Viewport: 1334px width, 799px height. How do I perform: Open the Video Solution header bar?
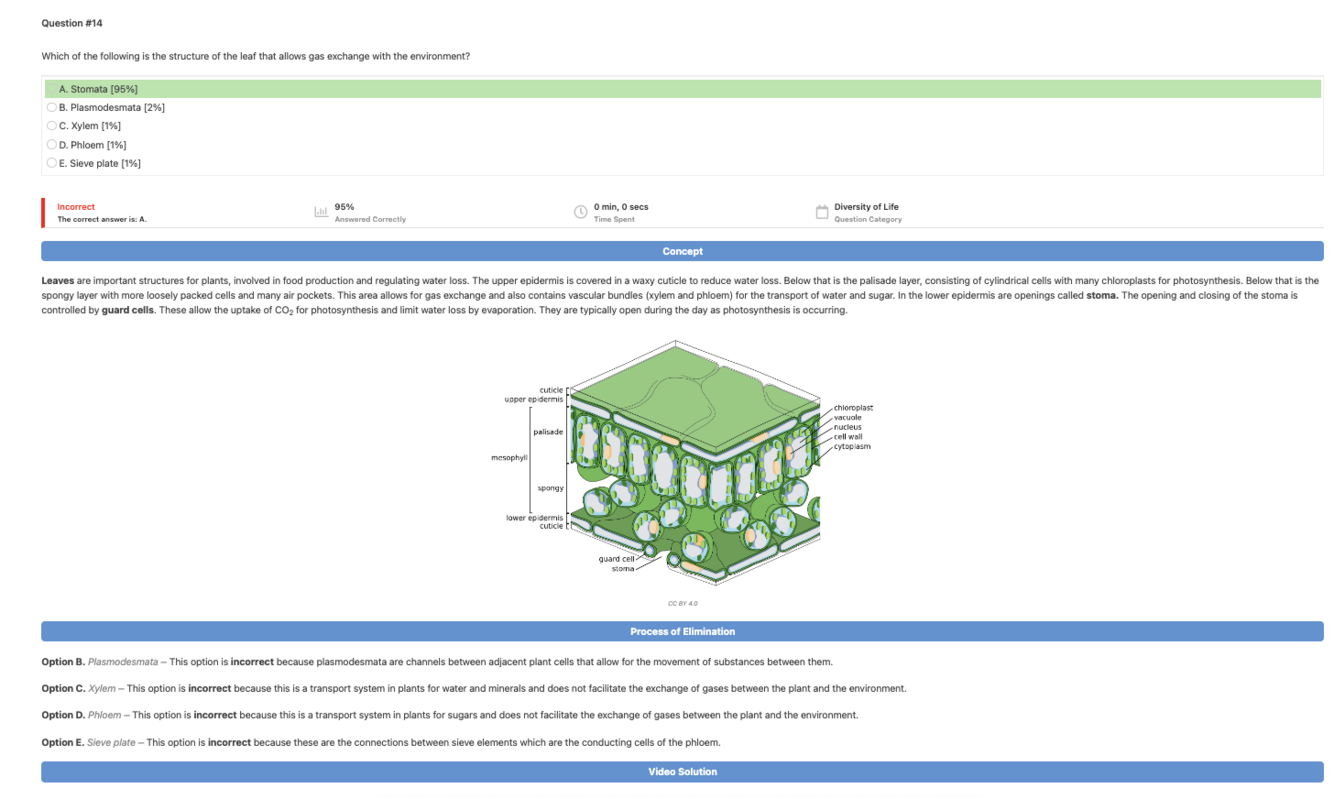coord(682,771)
